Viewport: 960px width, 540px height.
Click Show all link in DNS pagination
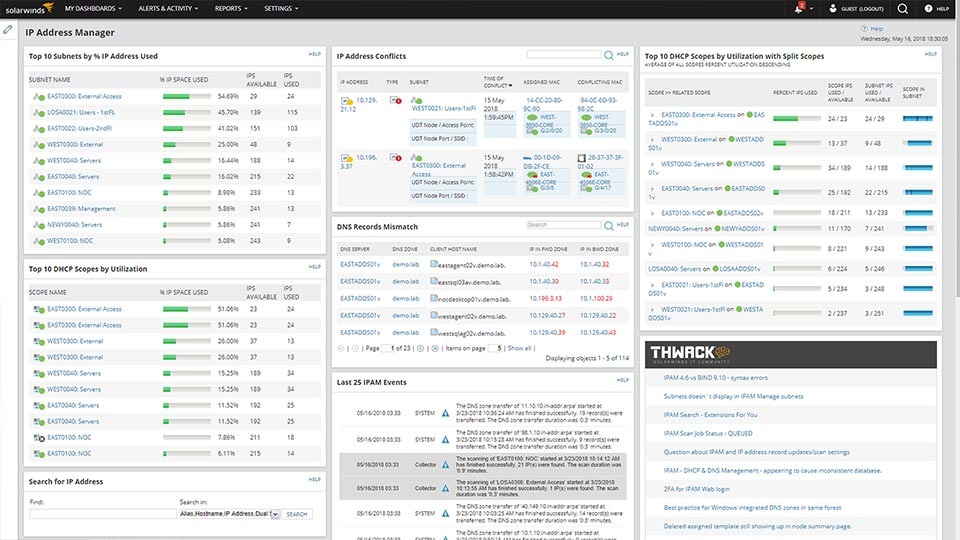519,348
